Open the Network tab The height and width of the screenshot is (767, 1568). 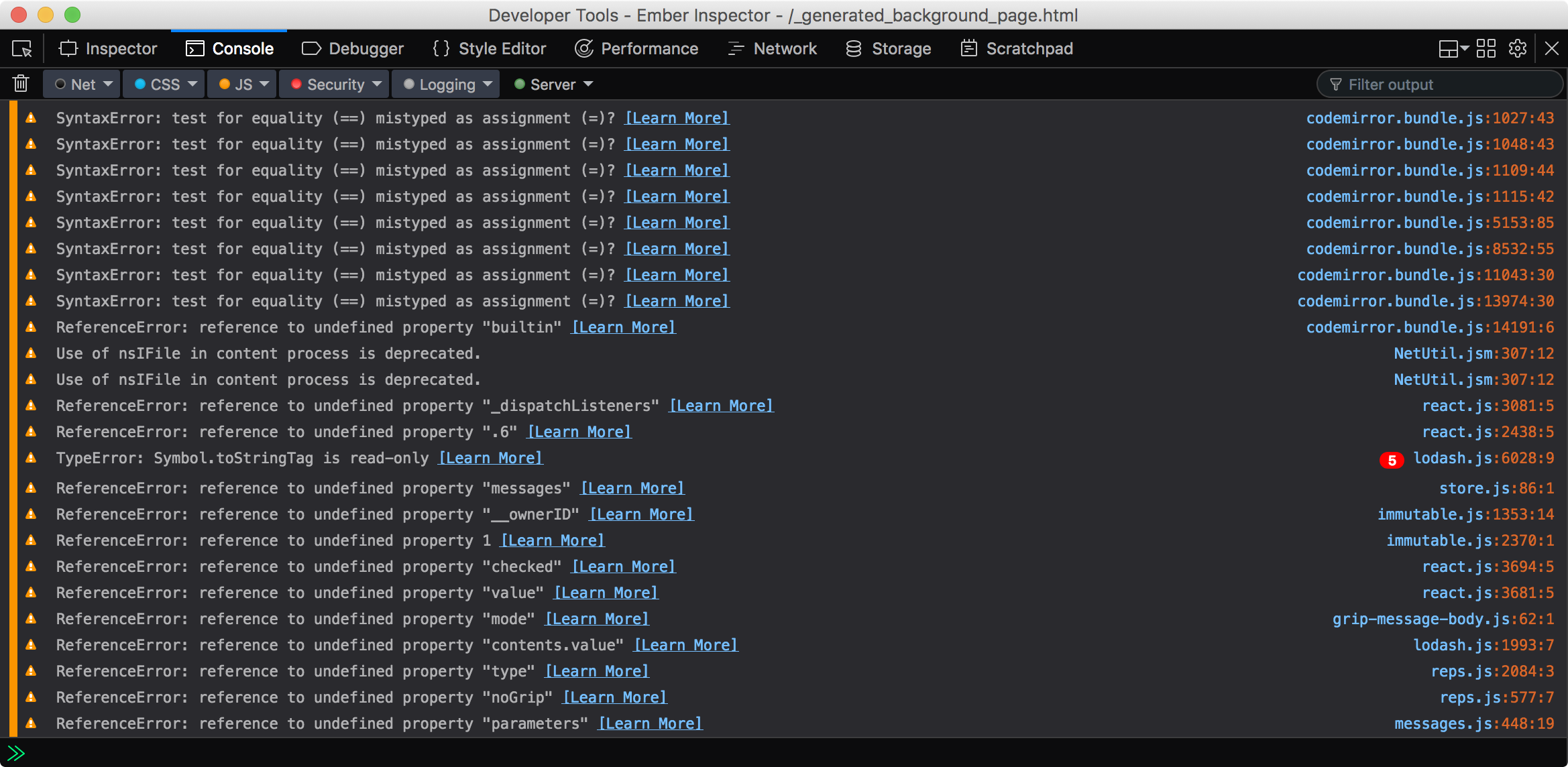[x=772, y=49]
